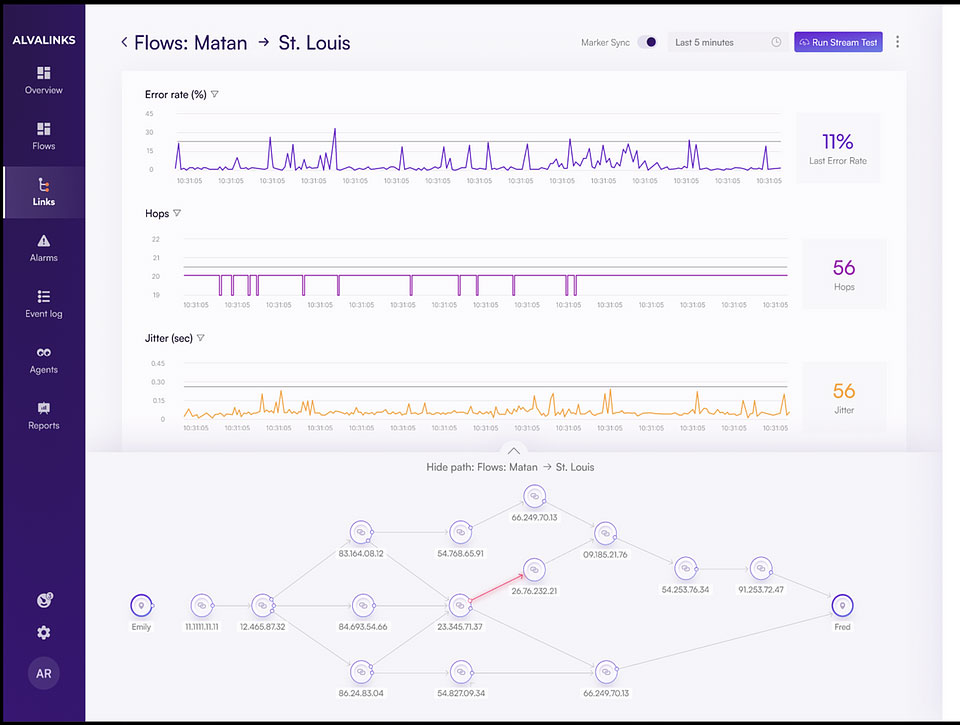Open Agents from the sidebar
Viewport: 960px width, 725px height.
coord(43,353)
